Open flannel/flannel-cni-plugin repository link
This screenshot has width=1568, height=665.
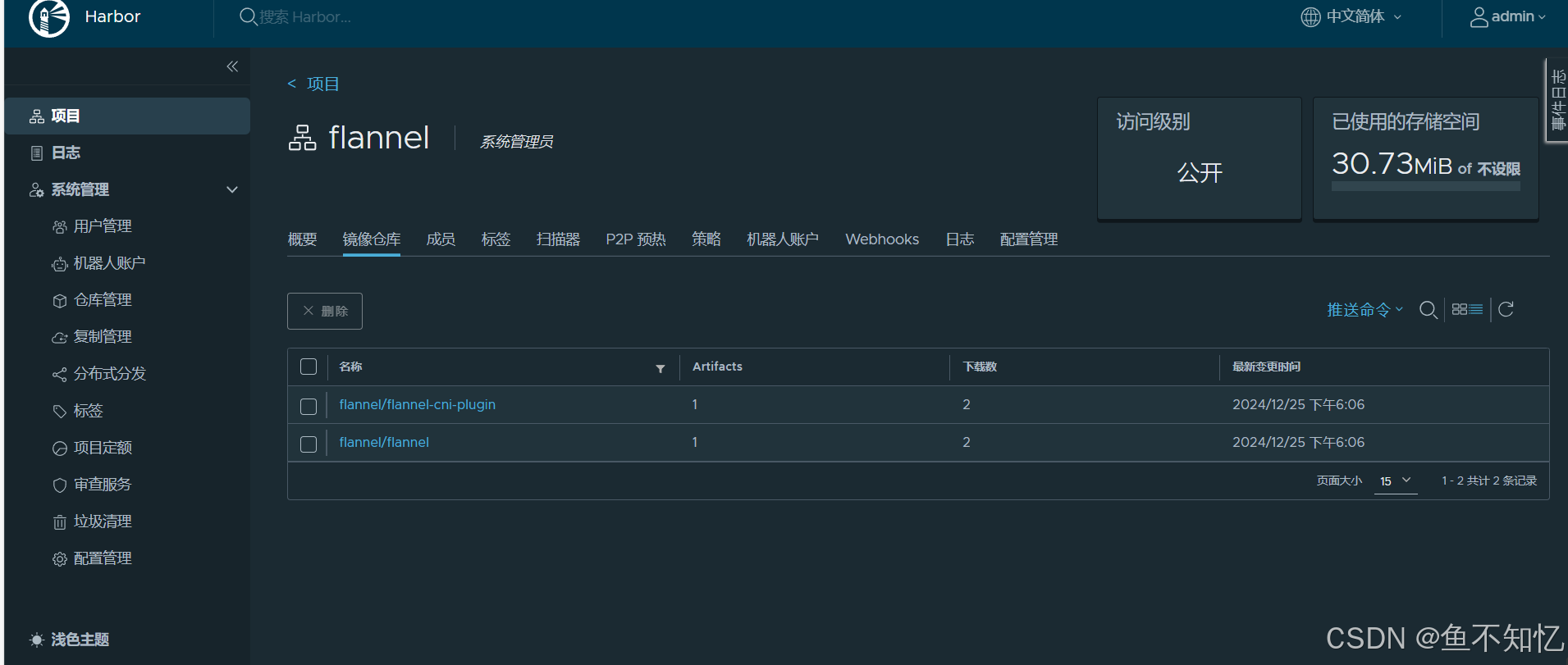coord(417,404)
